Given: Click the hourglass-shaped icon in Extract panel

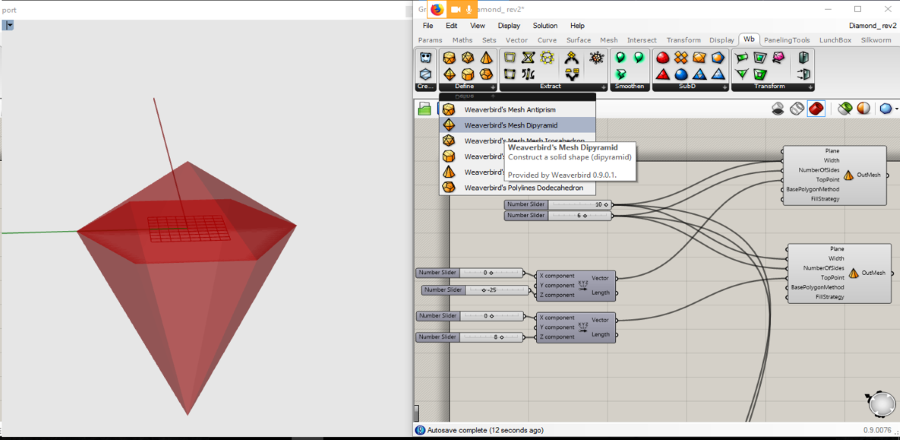Looking at the screenshot, I should point(528,58).
